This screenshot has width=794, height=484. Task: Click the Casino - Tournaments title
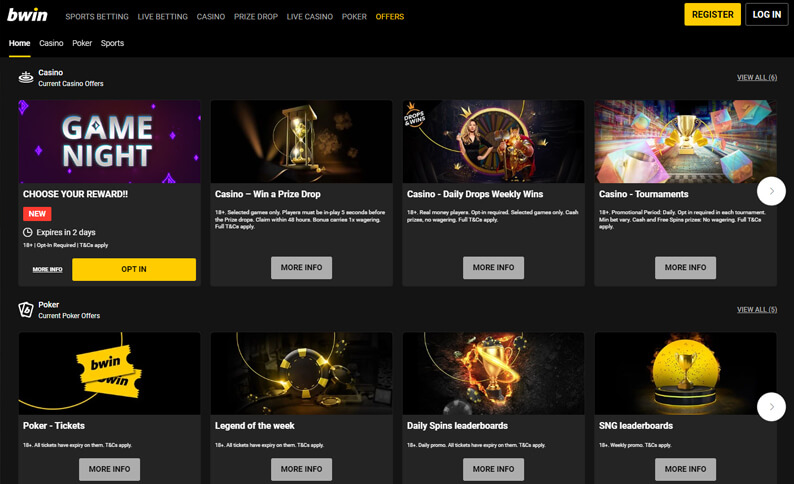coord(643,194)
